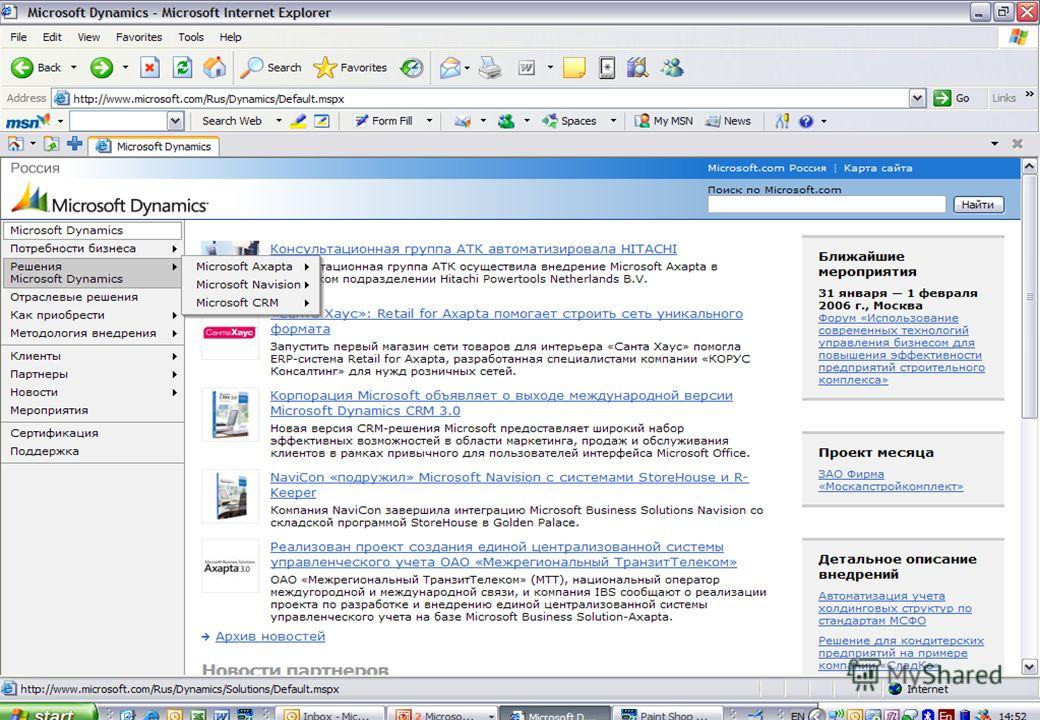Open the Address bar dropdown arrow
This screenshot has width=1040, height=720.
click(x=917, y=98)
